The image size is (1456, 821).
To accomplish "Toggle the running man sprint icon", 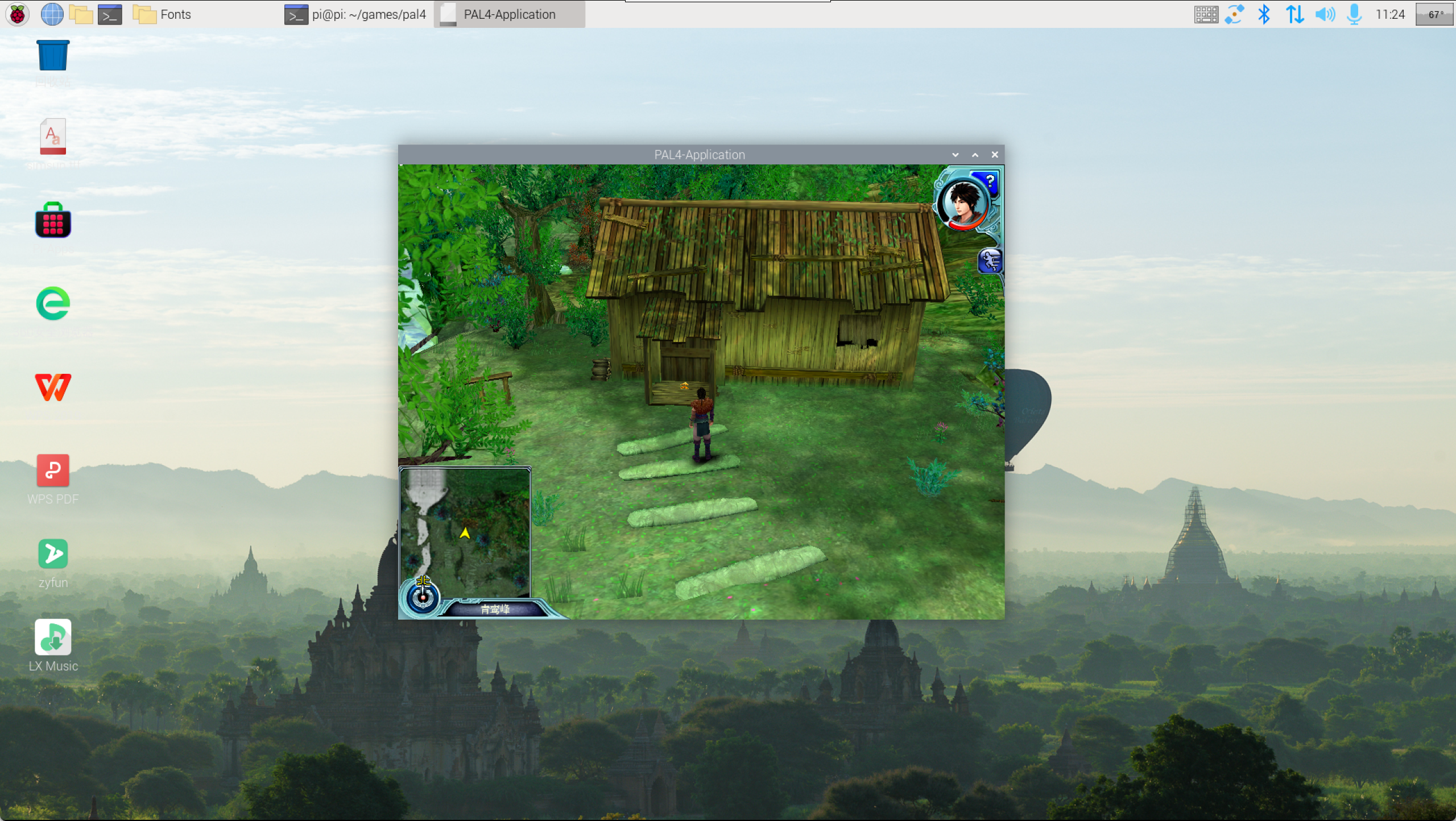I will [x=990, y=261].
